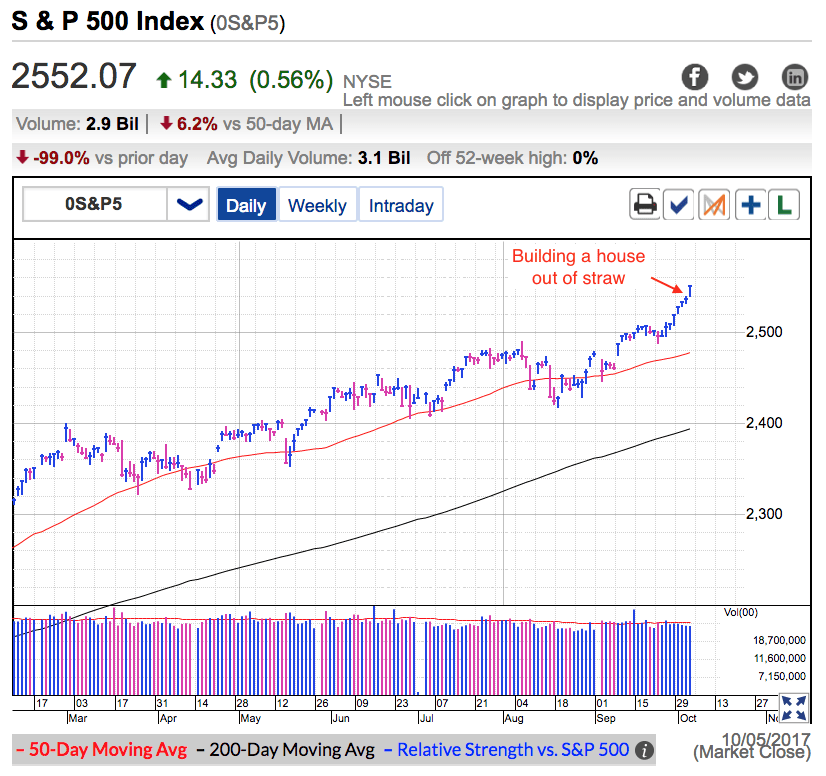Click the 2,500 price axis label
This screenshot has width=826, height=776.
[x=764, y=332]
